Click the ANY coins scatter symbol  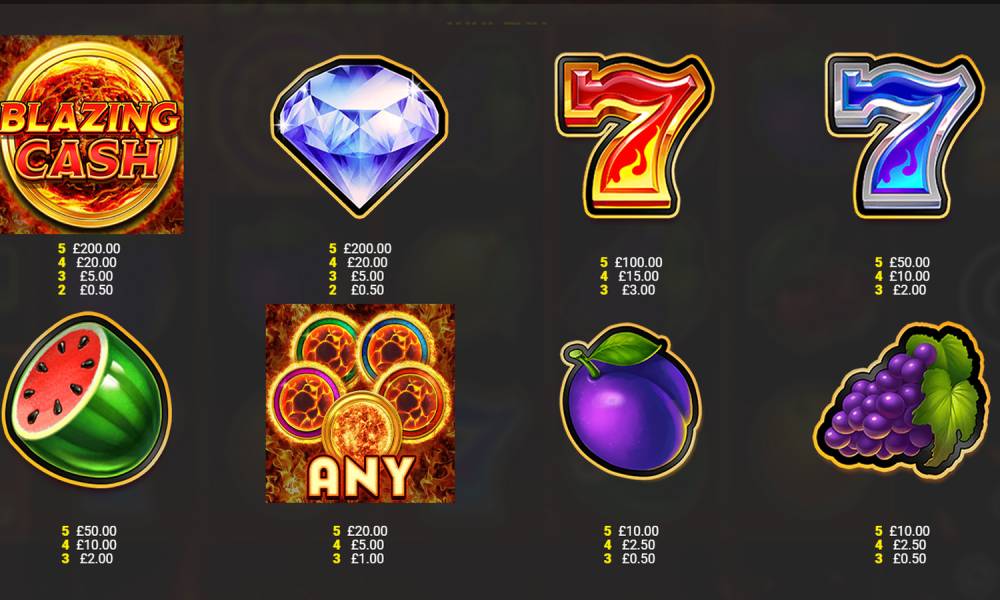click(x=360, y=404)
